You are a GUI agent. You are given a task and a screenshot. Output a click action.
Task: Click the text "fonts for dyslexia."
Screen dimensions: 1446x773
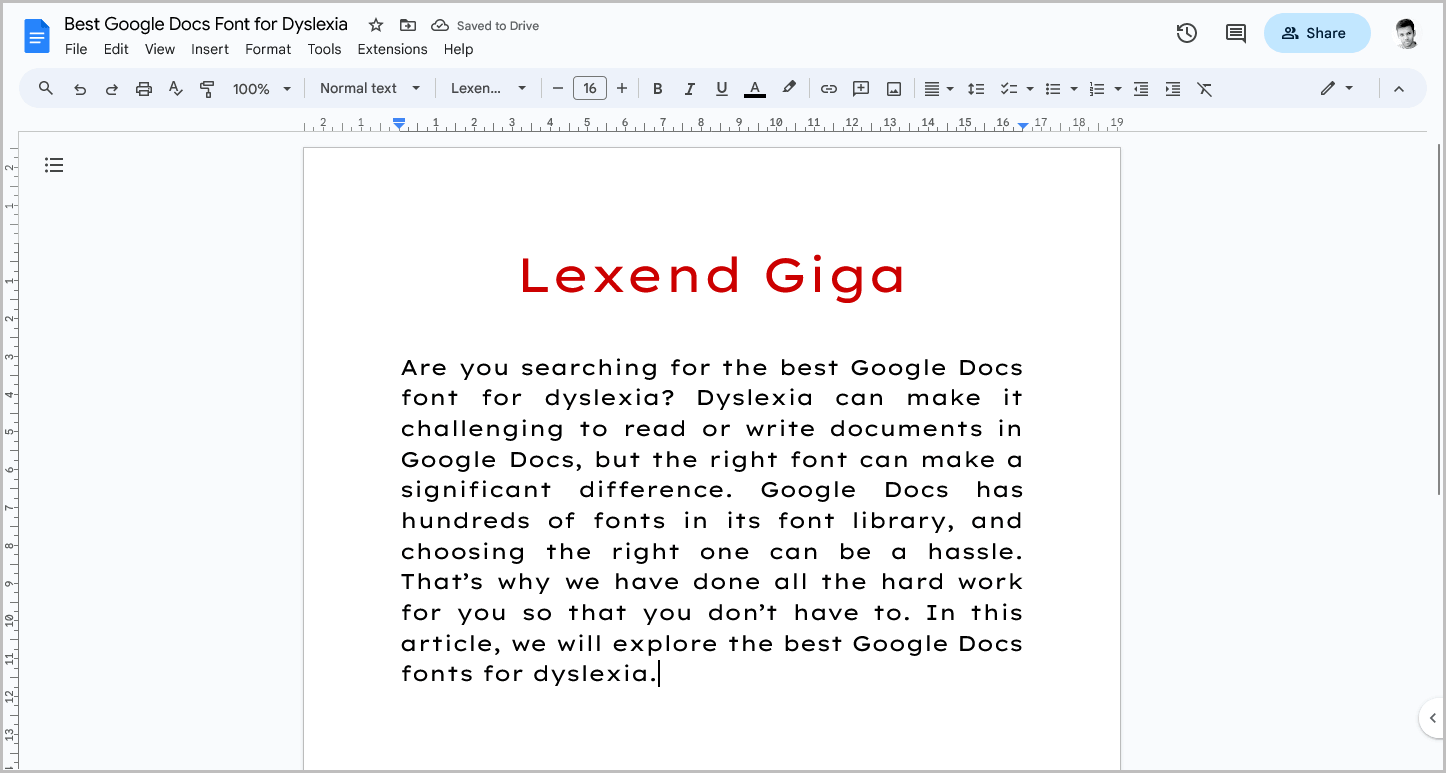530,674
